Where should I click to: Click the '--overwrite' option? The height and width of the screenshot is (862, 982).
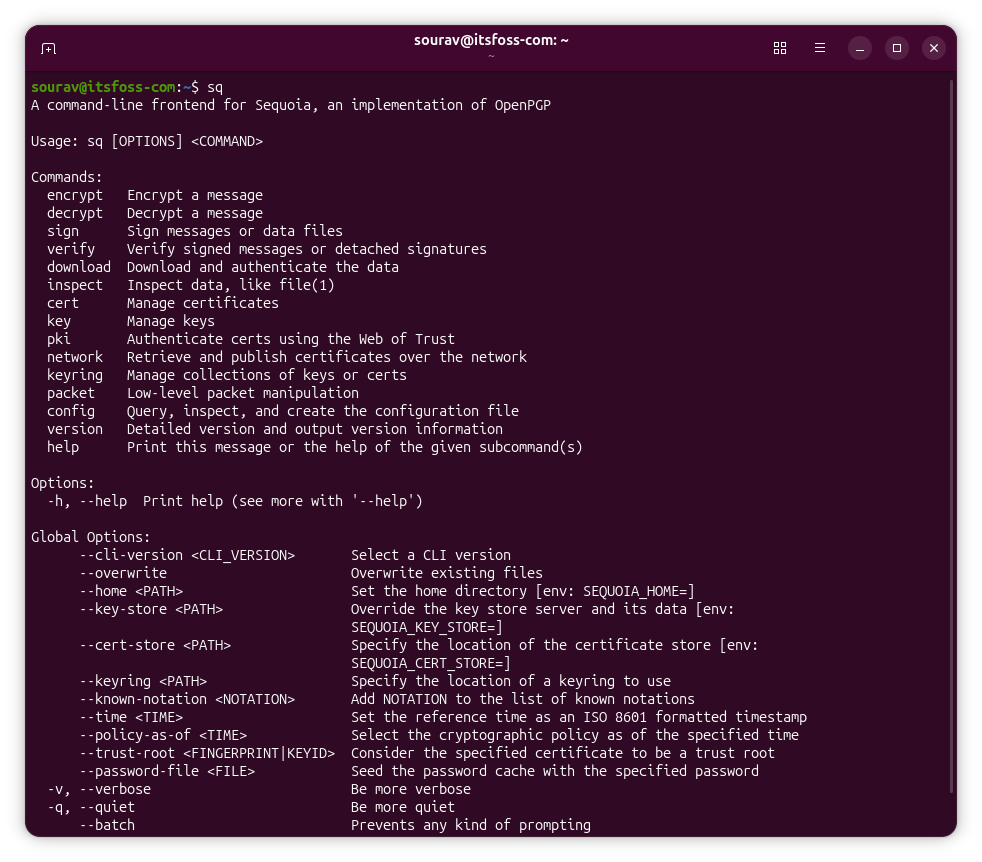(123, 573)
